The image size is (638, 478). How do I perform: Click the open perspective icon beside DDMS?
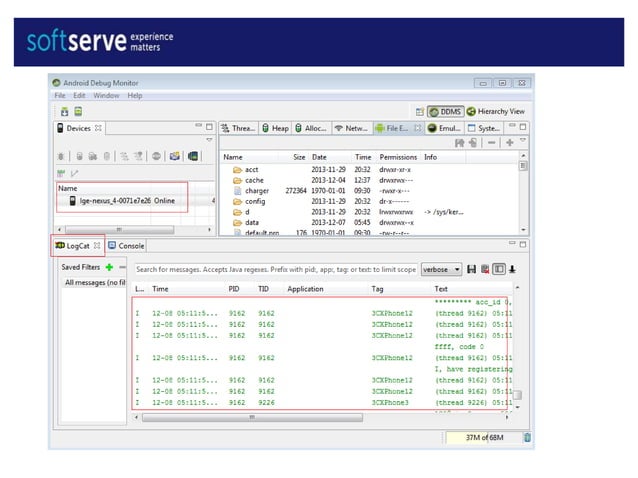(x=419, y=111)
